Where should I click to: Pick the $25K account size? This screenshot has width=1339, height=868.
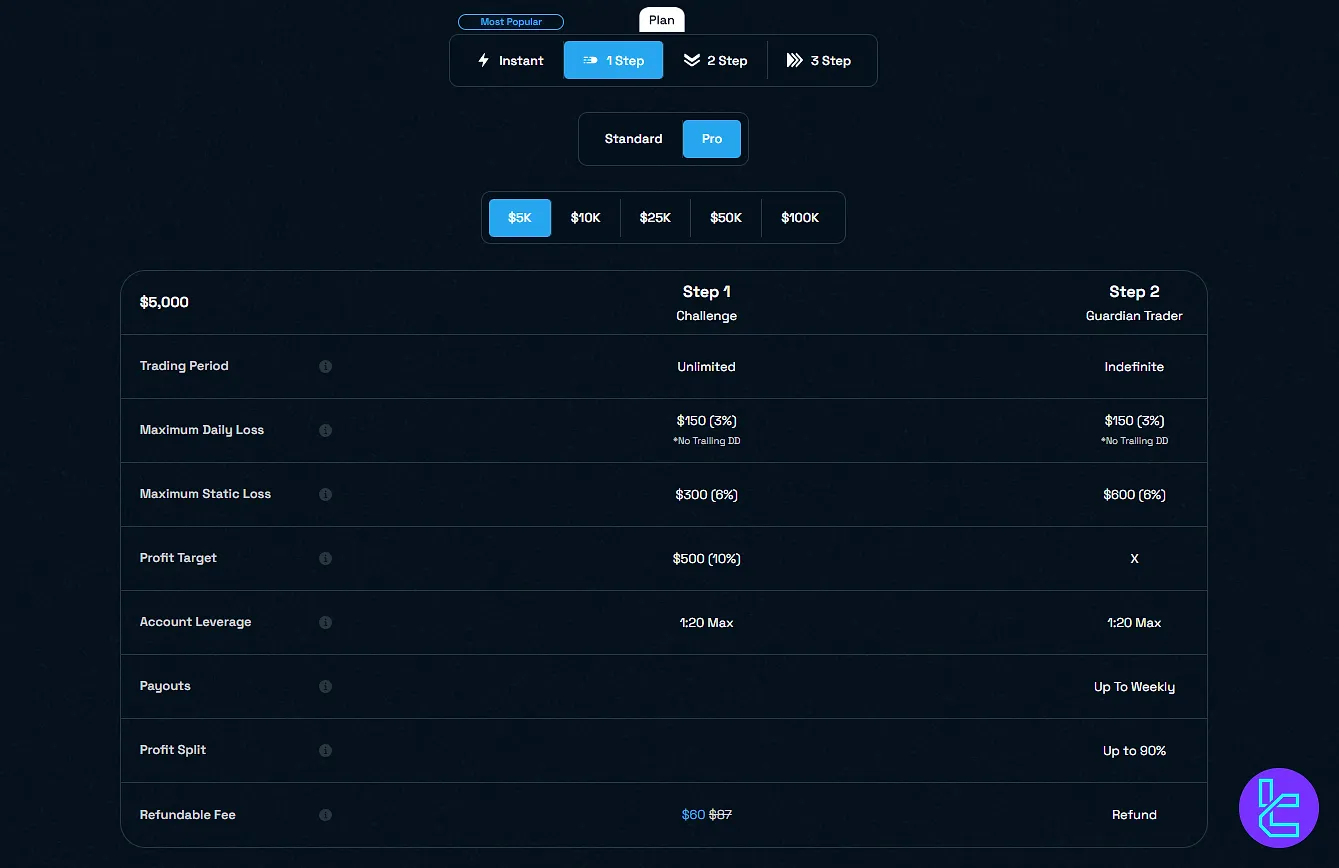[x=655, y=218]
